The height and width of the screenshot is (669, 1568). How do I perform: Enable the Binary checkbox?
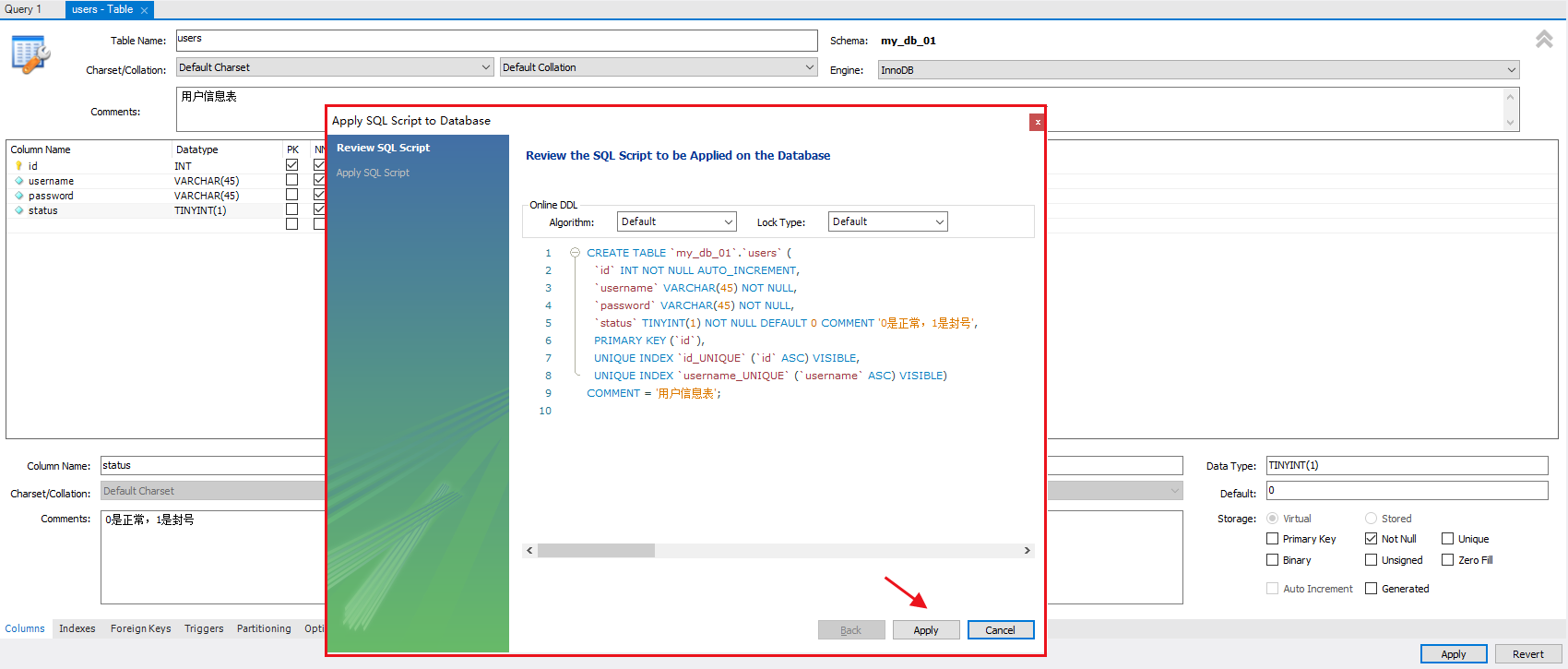coord(1273,560)
